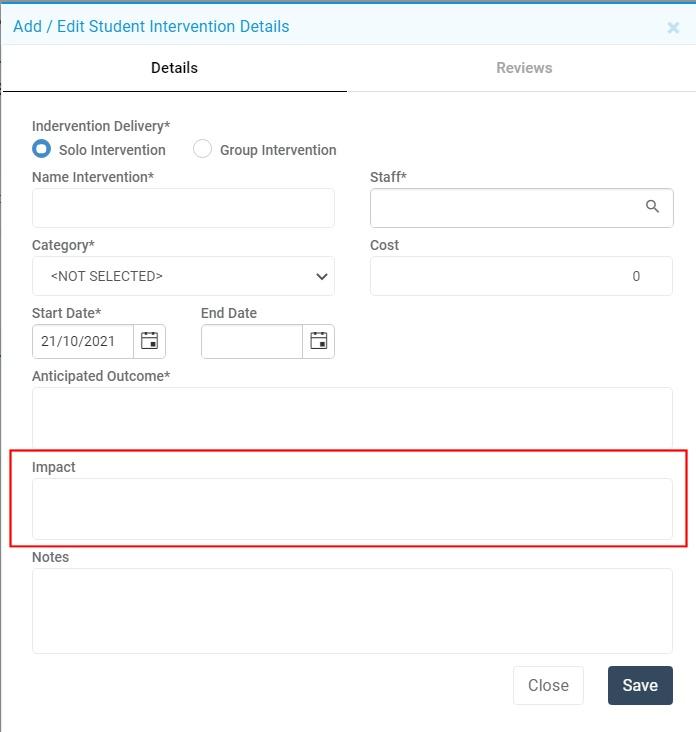
Task: Focus the Name Intervention text field
Action: (x=183, y=208)
